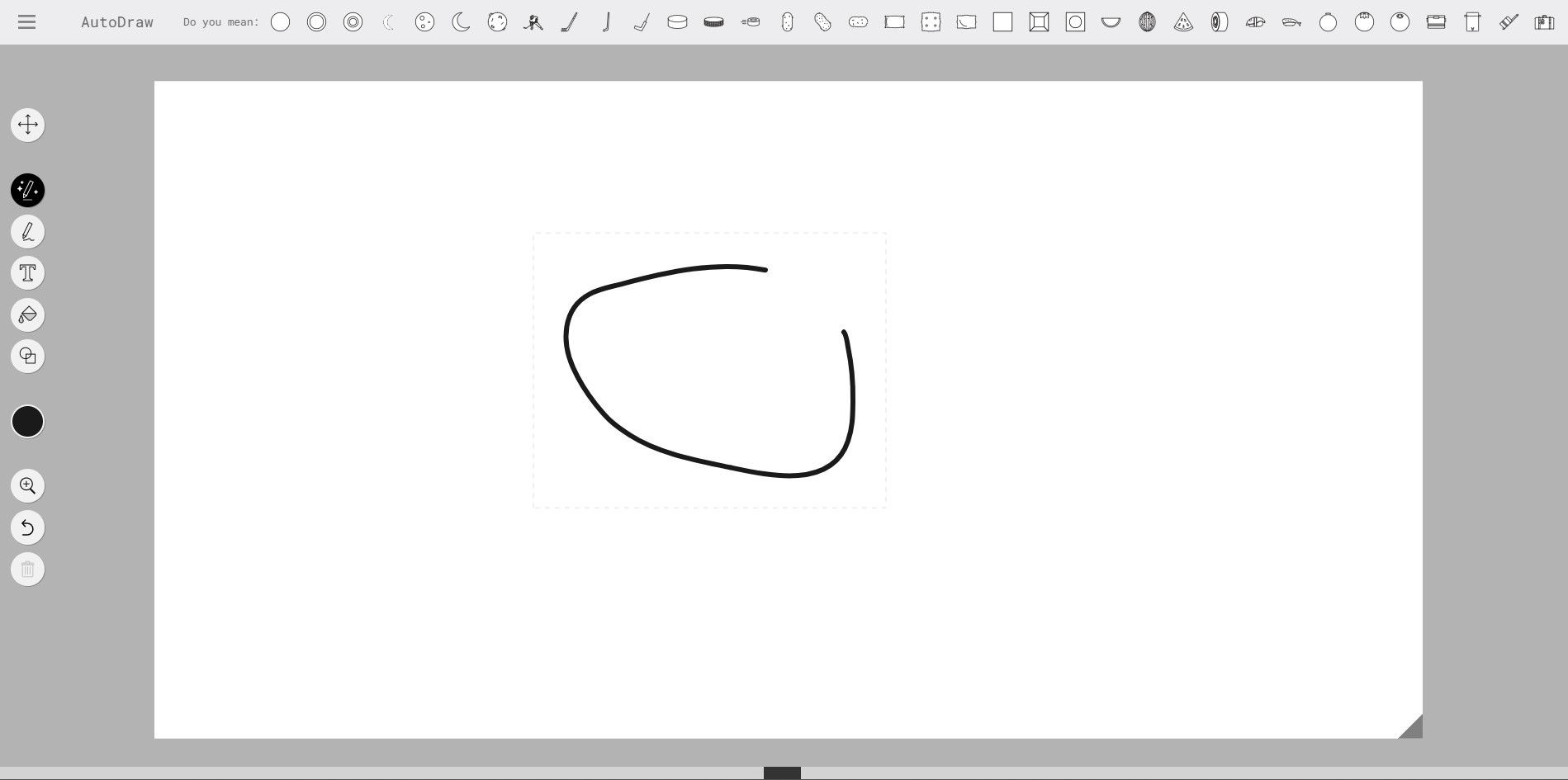
Task: Select the hockey player suggestion
Action: [533, 22]
